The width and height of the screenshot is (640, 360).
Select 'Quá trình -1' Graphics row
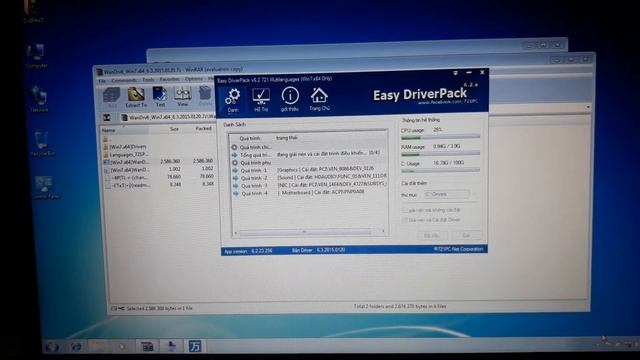pyautogui.click(x=308, y=170)
